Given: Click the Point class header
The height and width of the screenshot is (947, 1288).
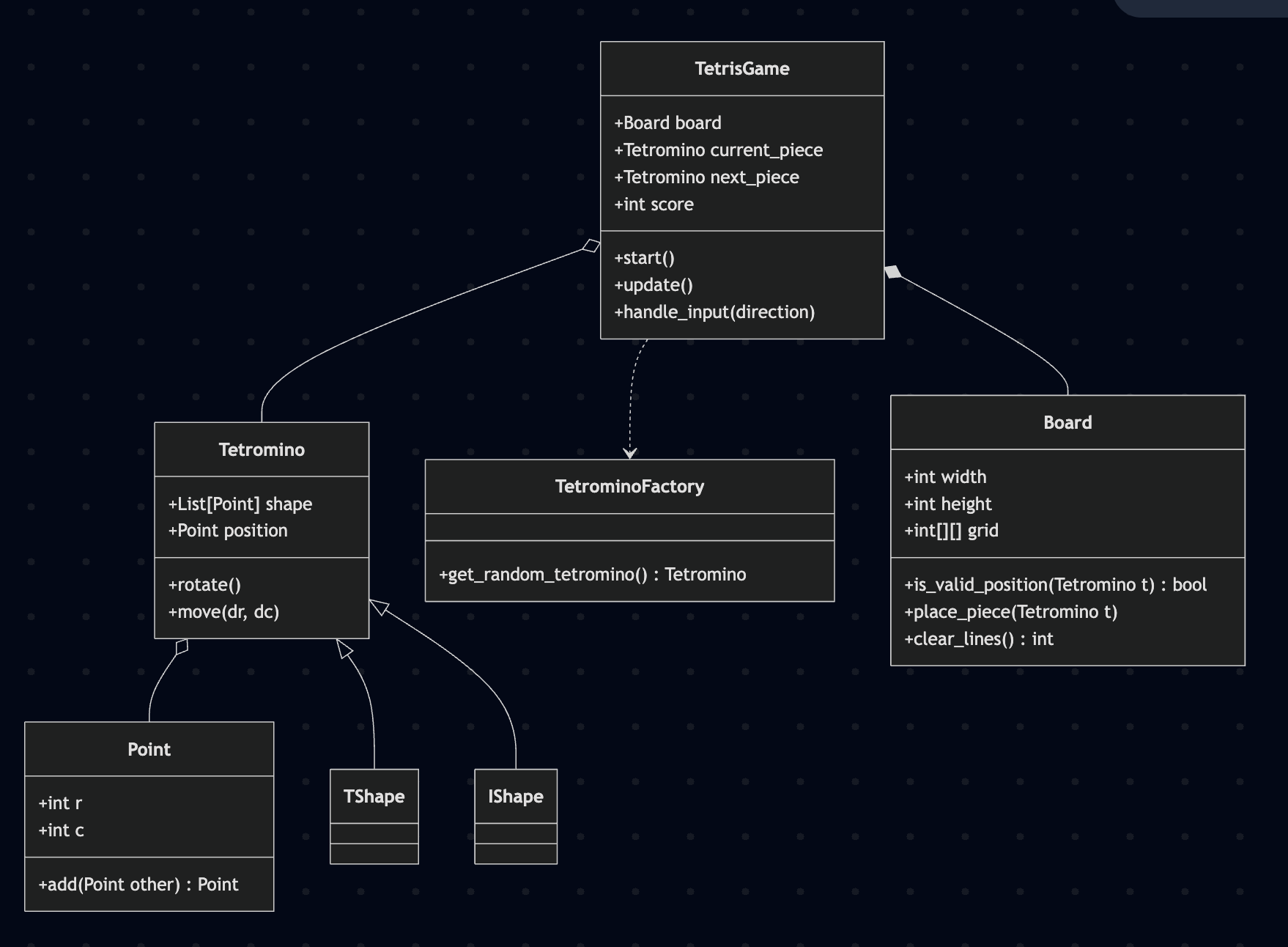Looking at the screenshot, I should pos(149,750).
